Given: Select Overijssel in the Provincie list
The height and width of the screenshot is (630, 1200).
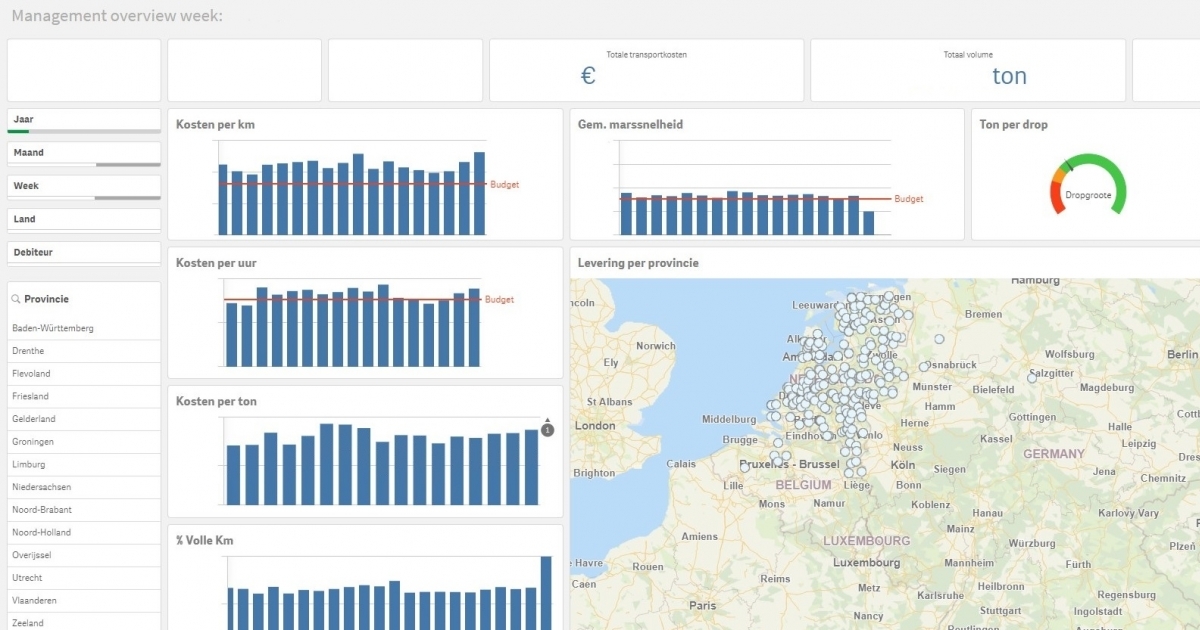Looking at the screenshot, I should pos(84,555).
